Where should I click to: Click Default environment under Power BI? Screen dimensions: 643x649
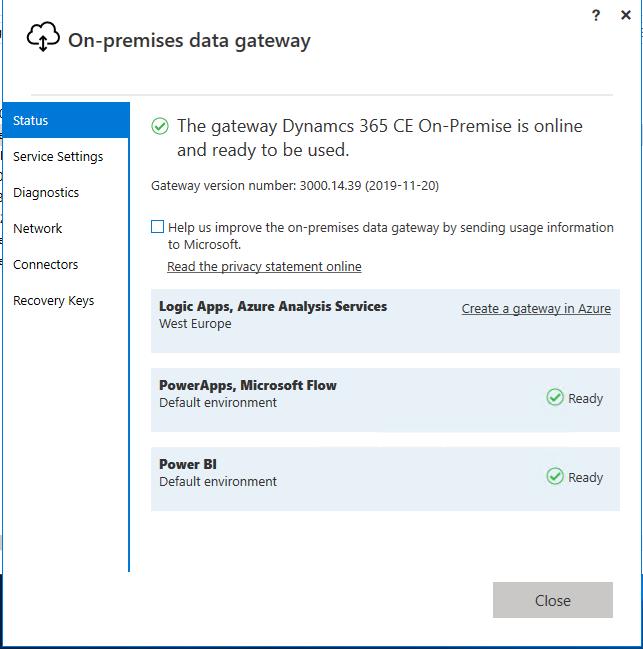pyautogui.click(x=218, y=482)
